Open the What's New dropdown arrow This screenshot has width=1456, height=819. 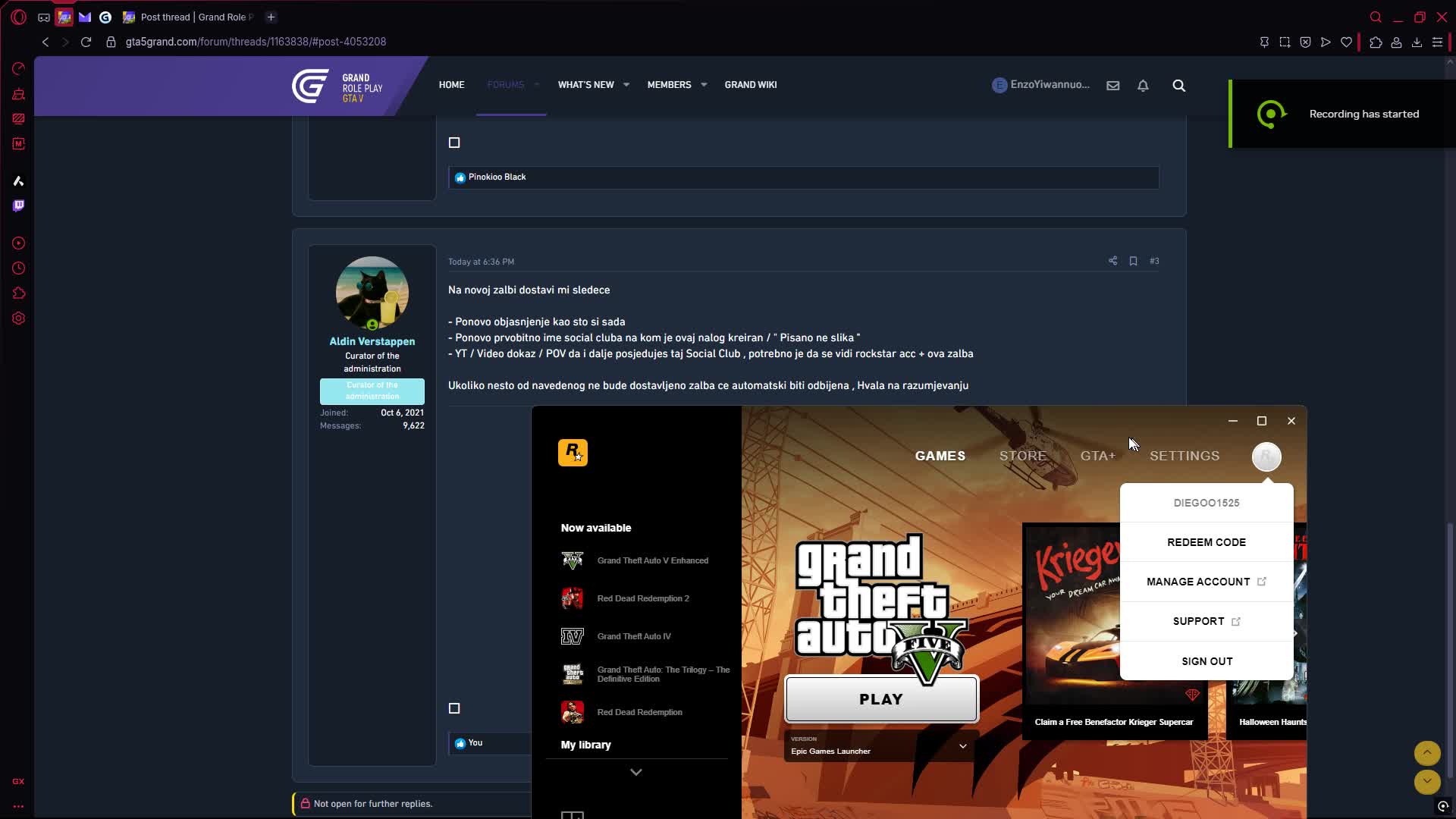pos(626,85)
